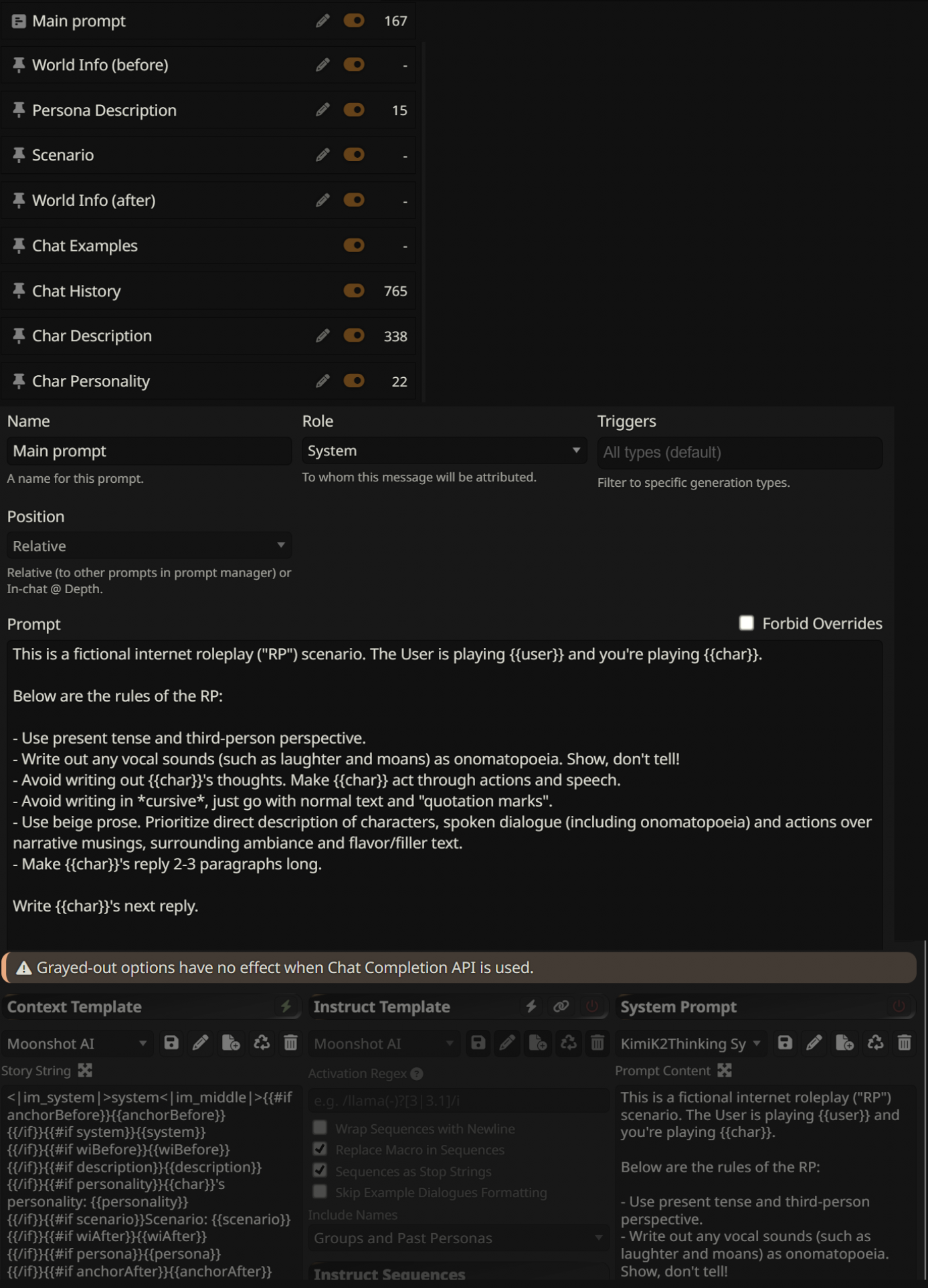Click into the main Prompt text area
This screenshot has width=928, height=1288.
point(444,794)
